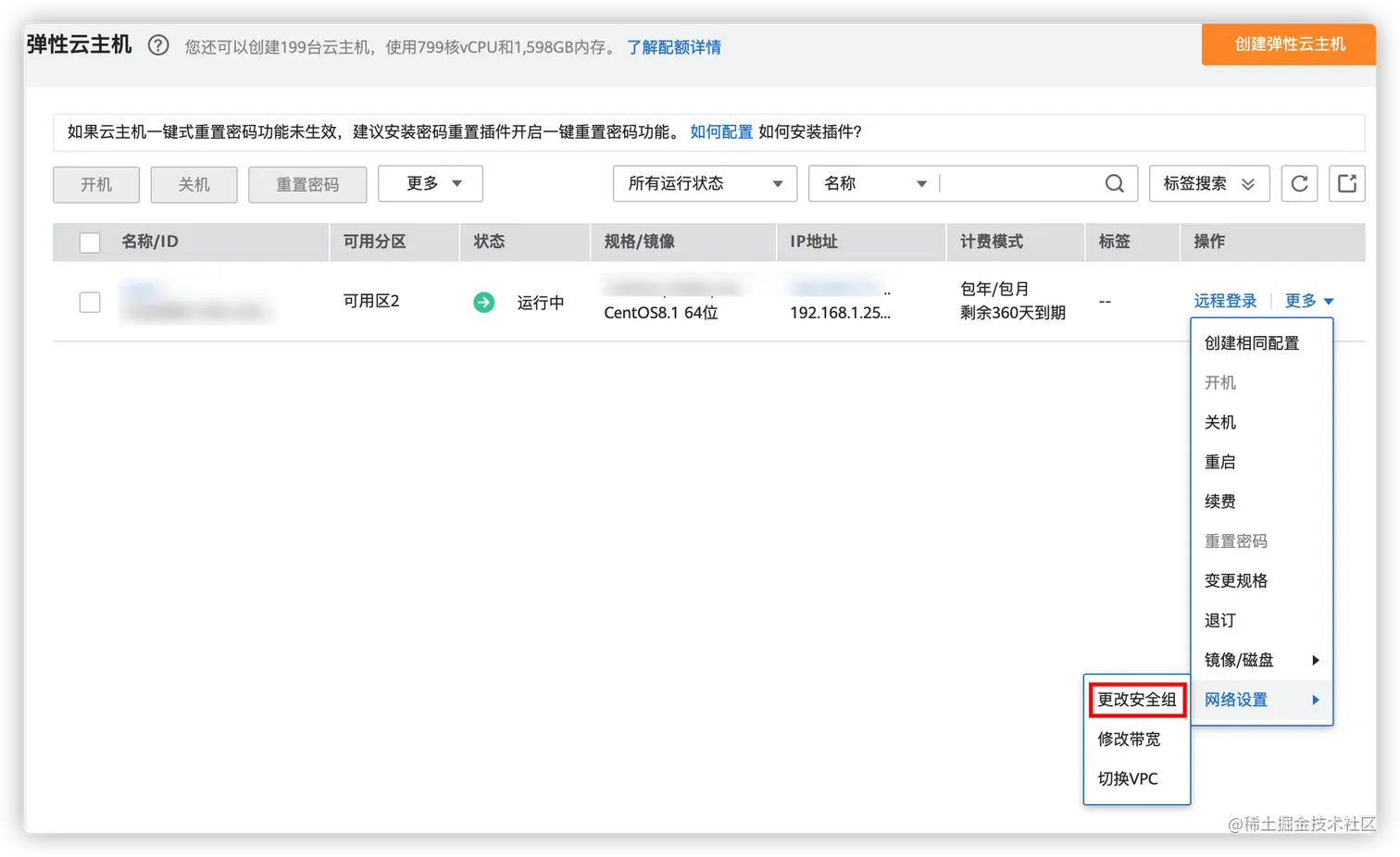Choose 退订 menu entry
Image resolution: width=1400 pixels, height=857 pixels.
point(1220,620)
